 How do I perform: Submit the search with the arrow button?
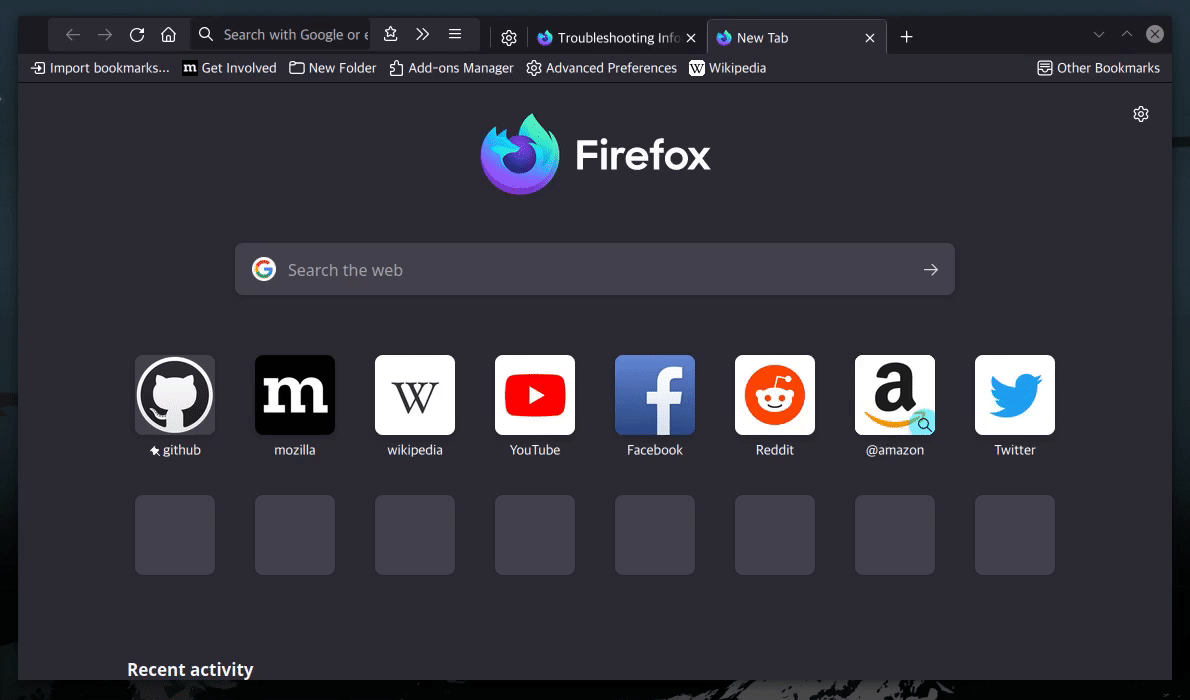pos(930,270)
